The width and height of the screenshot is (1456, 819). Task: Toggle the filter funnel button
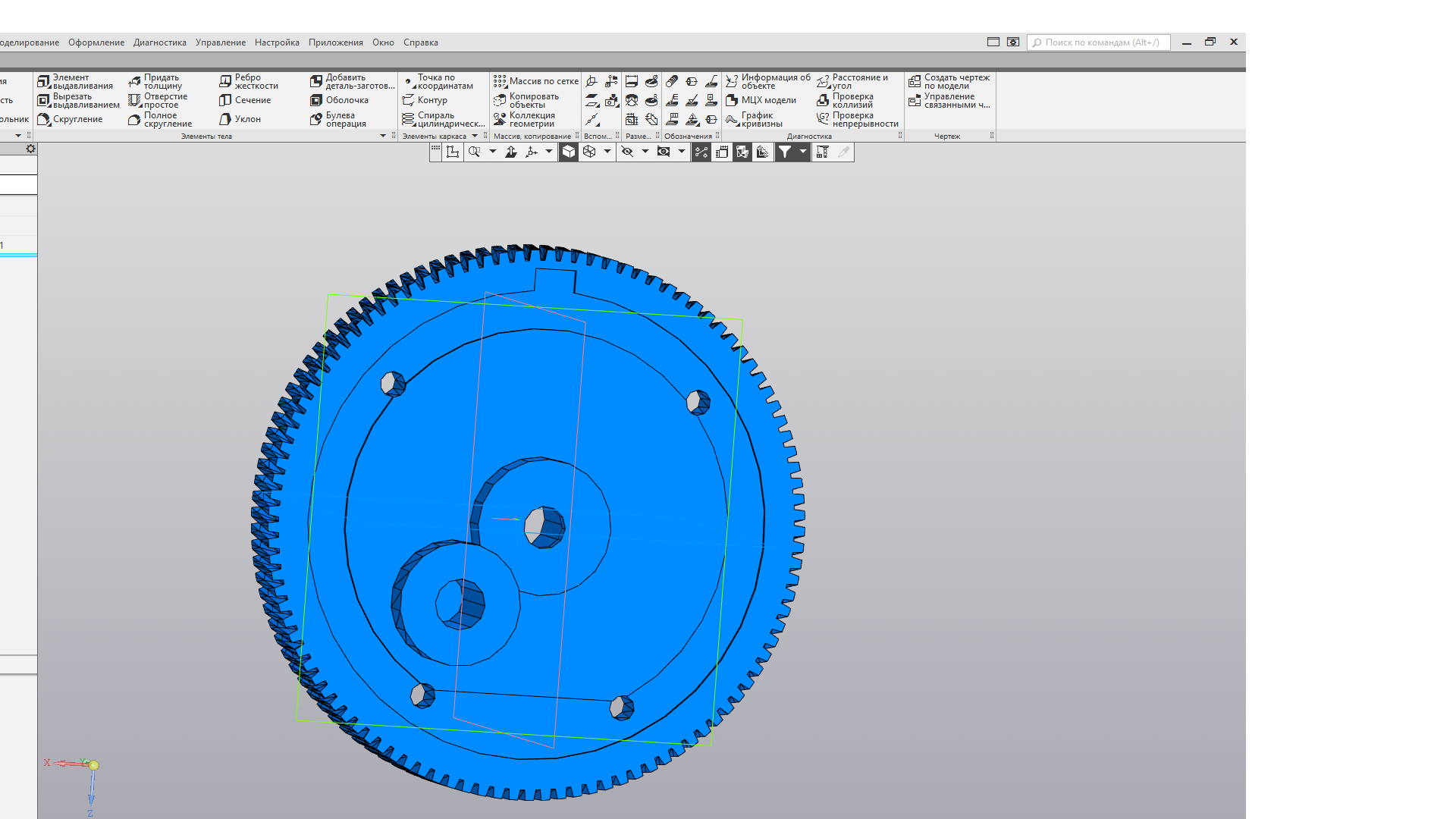click(785, 152)
